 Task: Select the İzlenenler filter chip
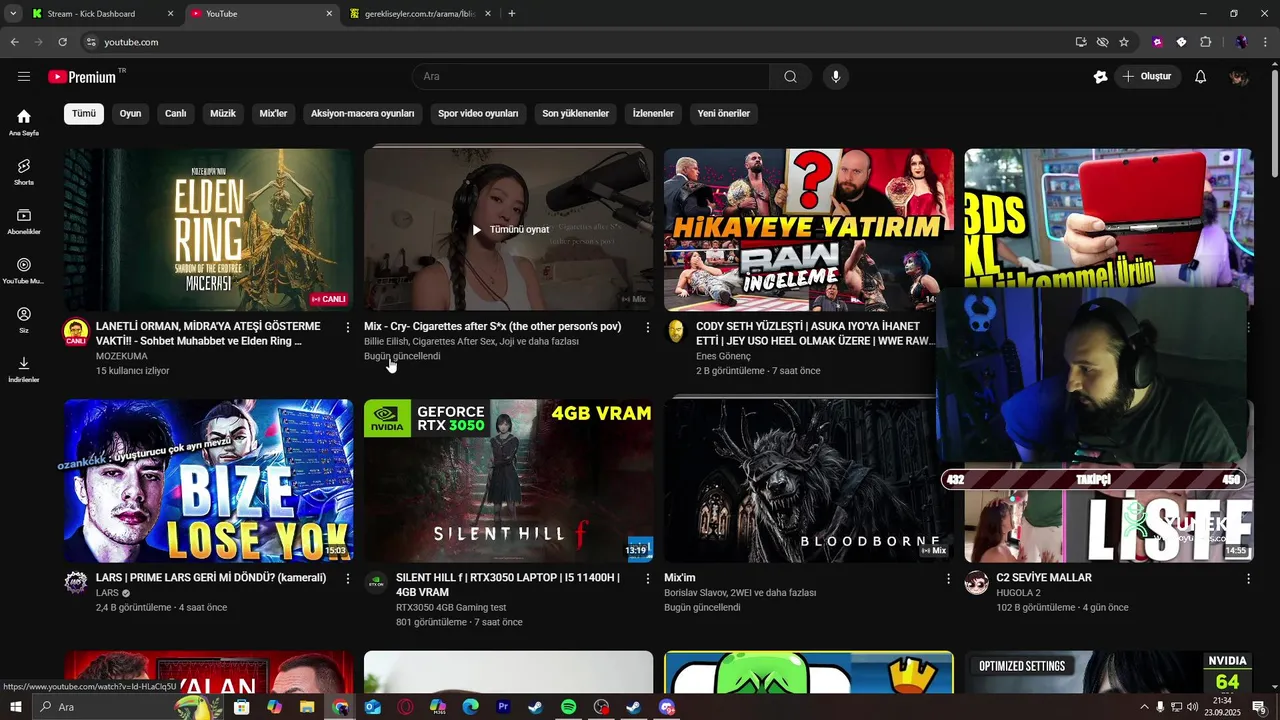[653, 114]
